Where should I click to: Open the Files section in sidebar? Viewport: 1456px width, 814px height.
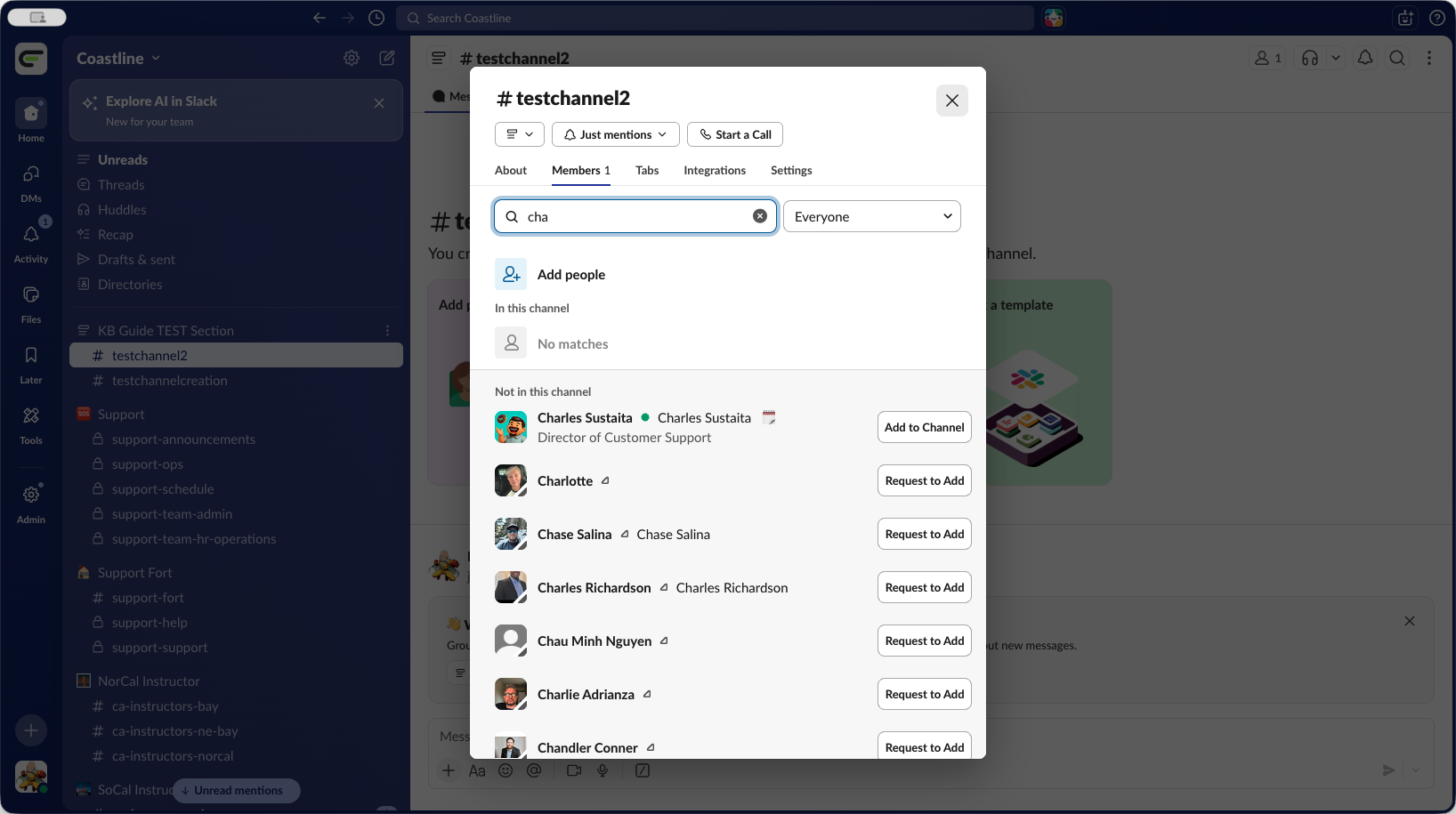31,302
